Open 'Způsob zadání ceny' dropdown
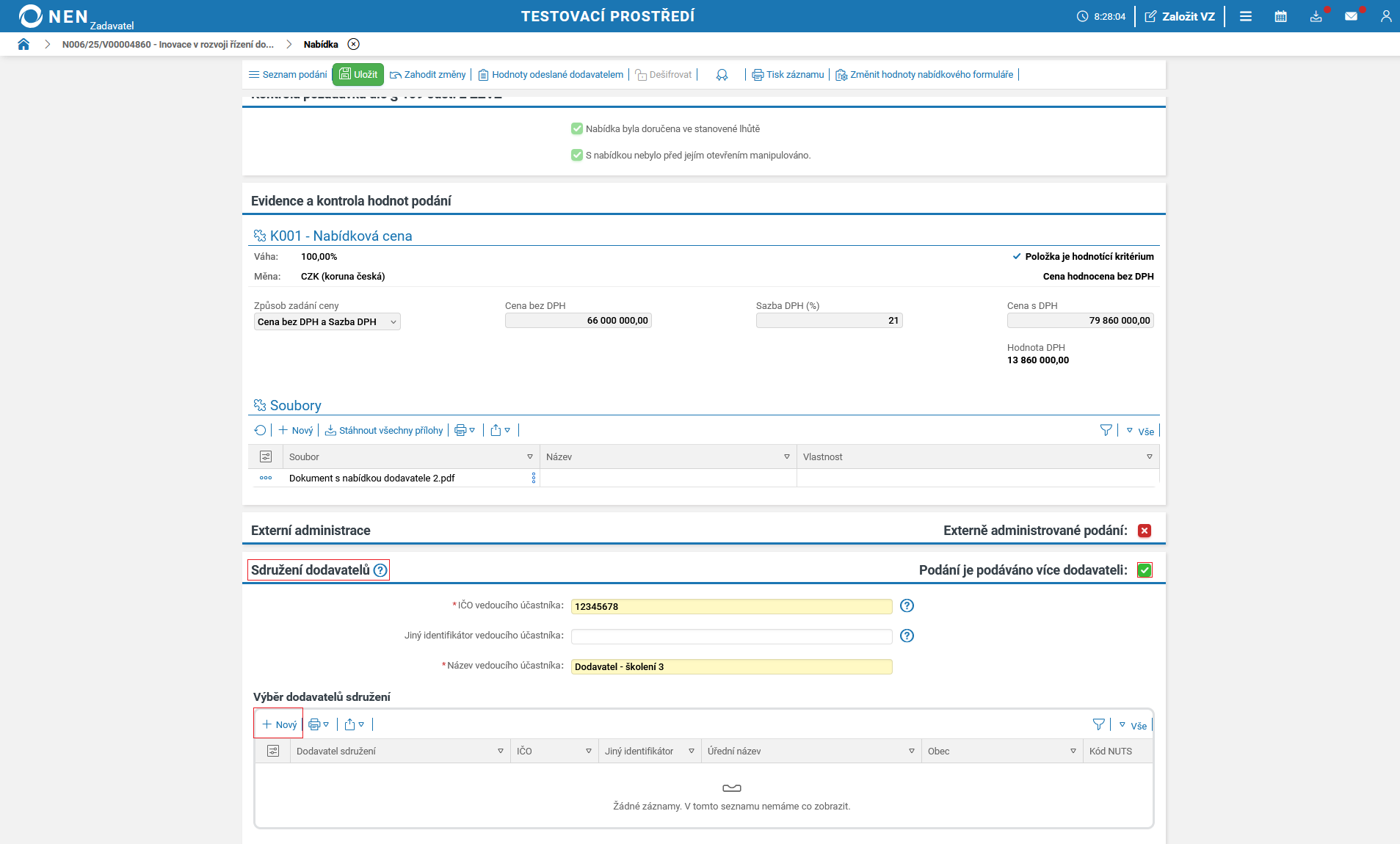 (327, 322)
